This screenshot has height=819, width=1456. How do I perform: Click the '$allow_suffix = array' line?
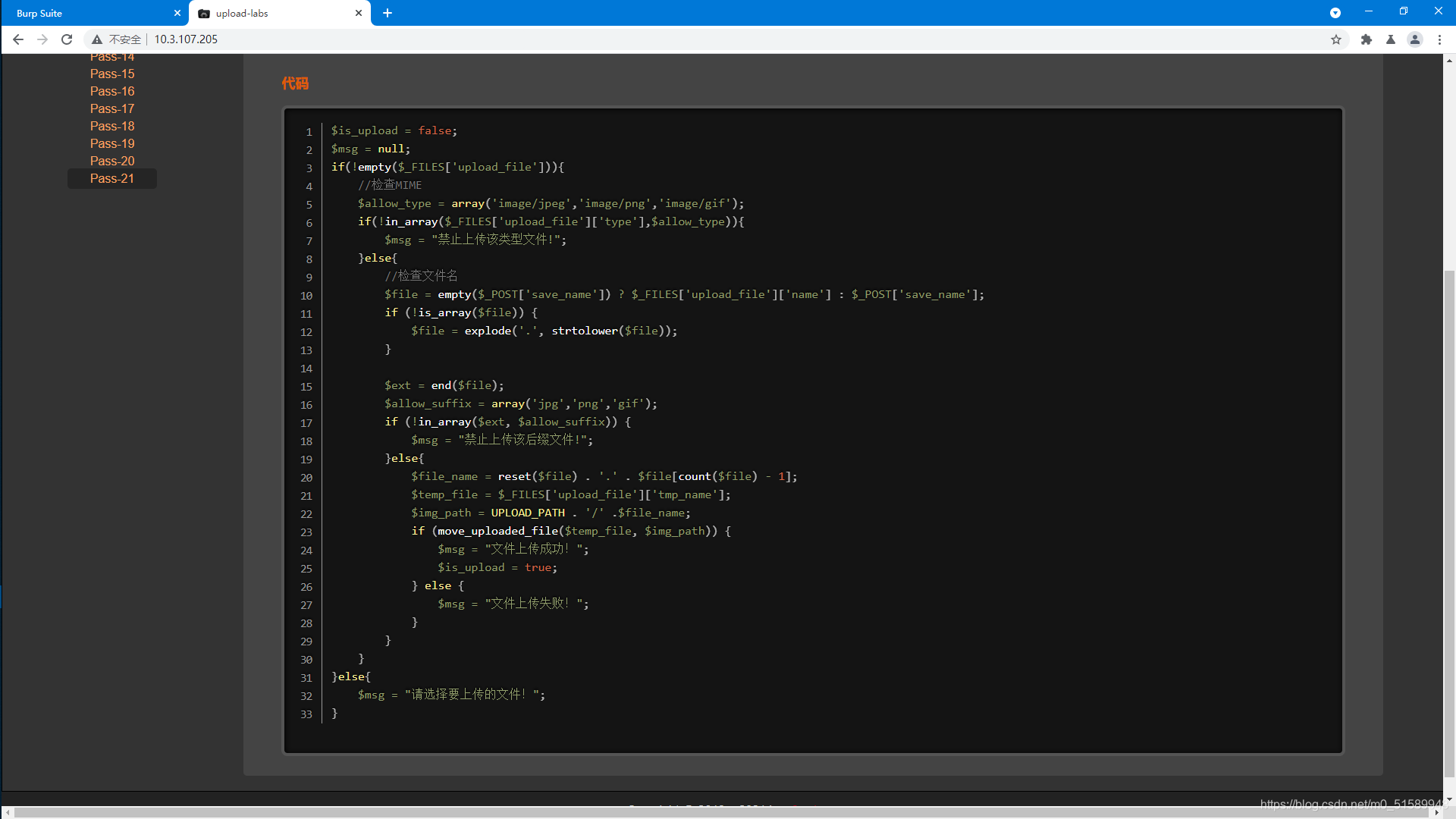pos(521,403)
